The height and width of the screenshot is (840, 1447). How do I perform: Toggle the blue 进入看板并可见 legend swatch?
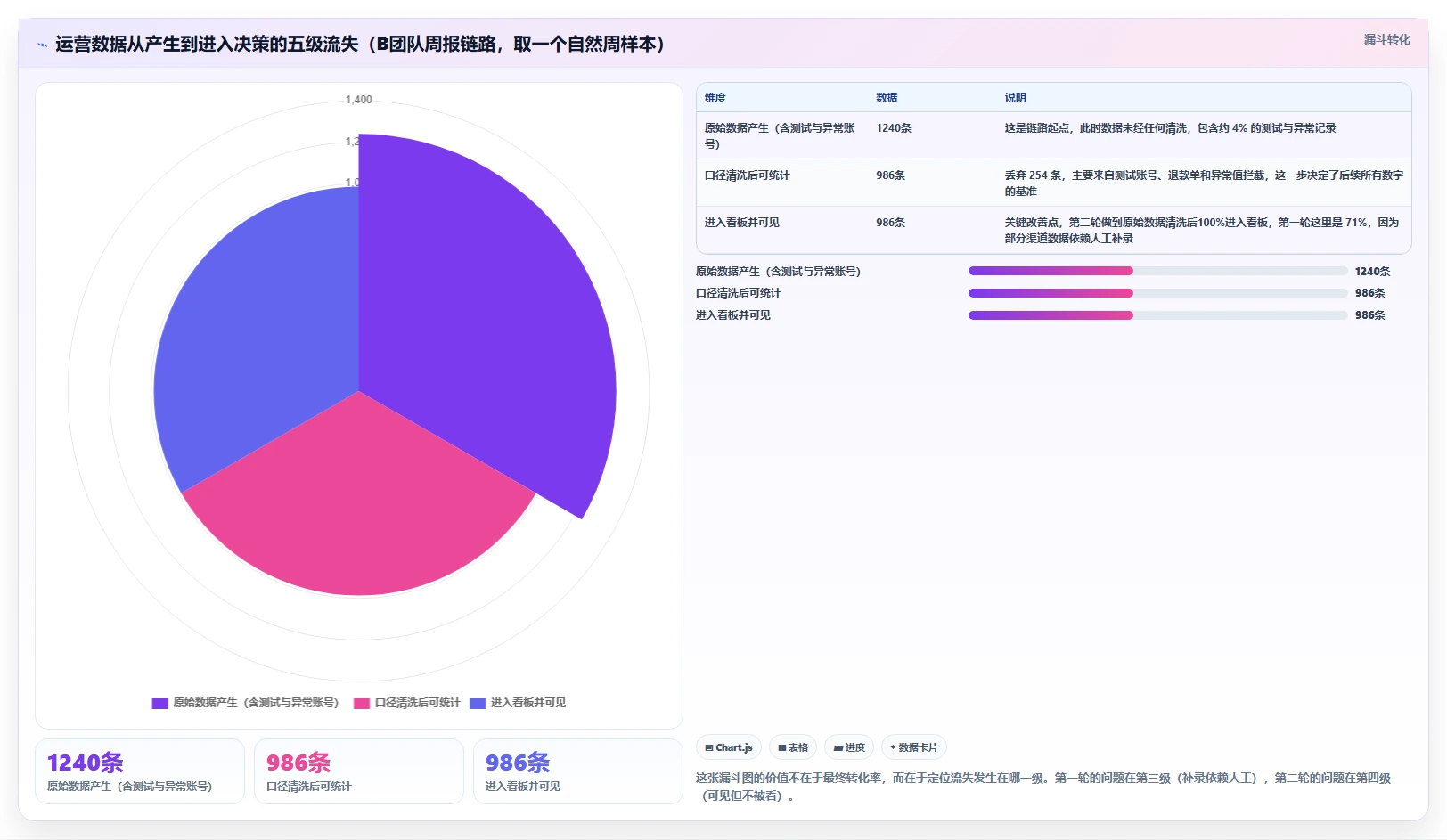pos(478,703)
